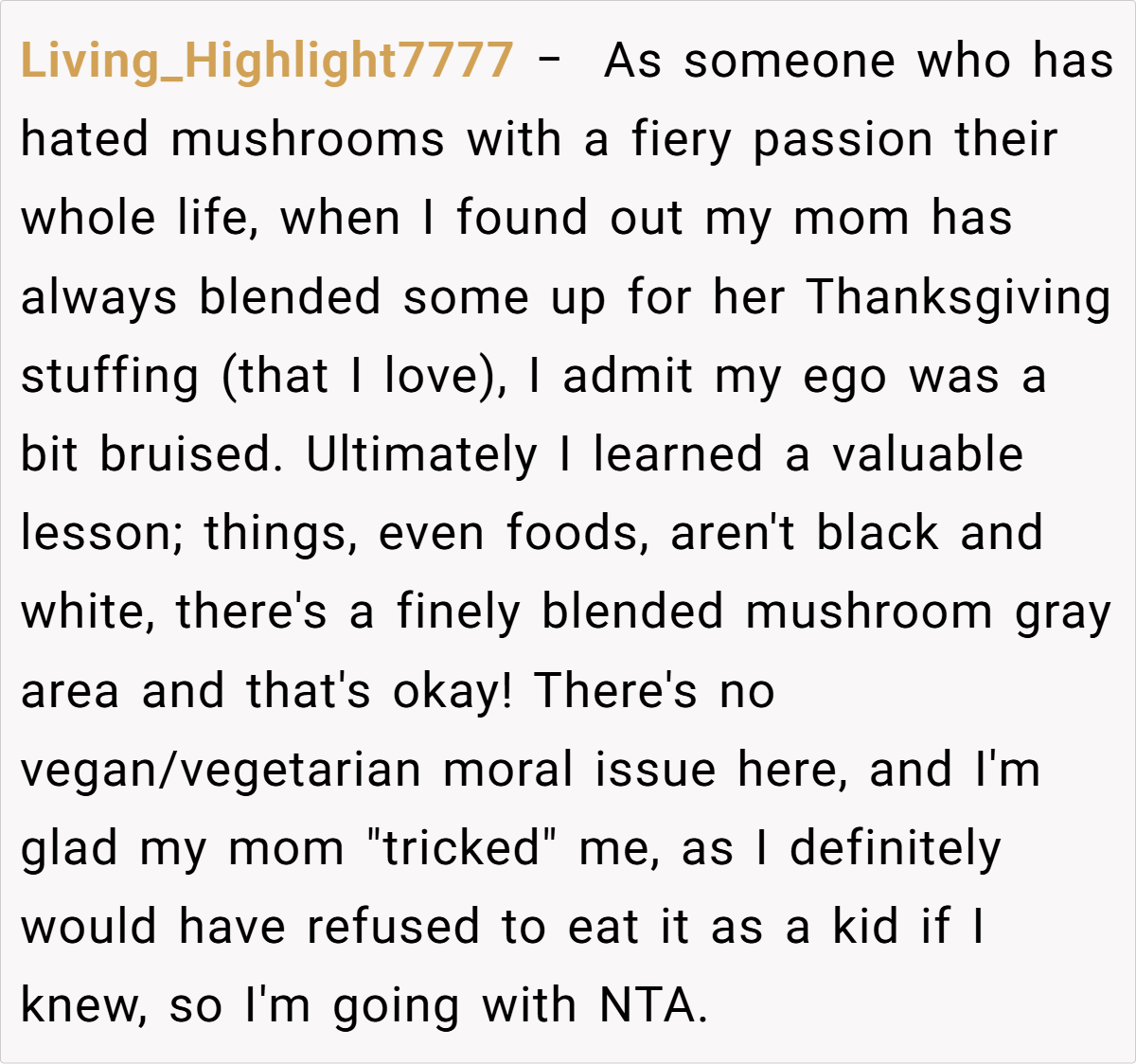Open the Living_Highlight7777 user profile link

(266, 61)
